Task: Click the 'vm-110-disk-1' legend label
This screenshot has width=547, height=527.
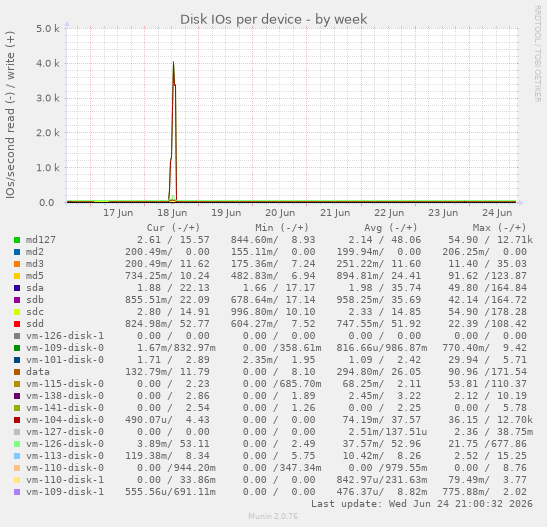Action: click(x=65, y=480)
